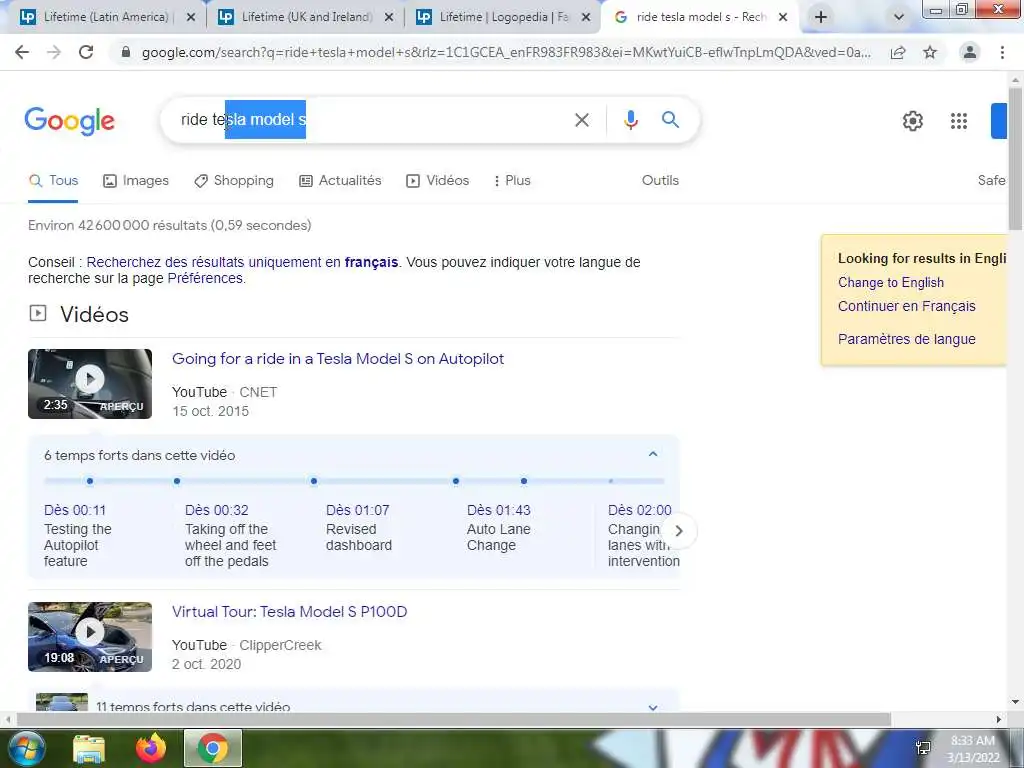Go back with the browser back arrow
The height and width of the screenshot is (768, 1024).
pos(22,52)
